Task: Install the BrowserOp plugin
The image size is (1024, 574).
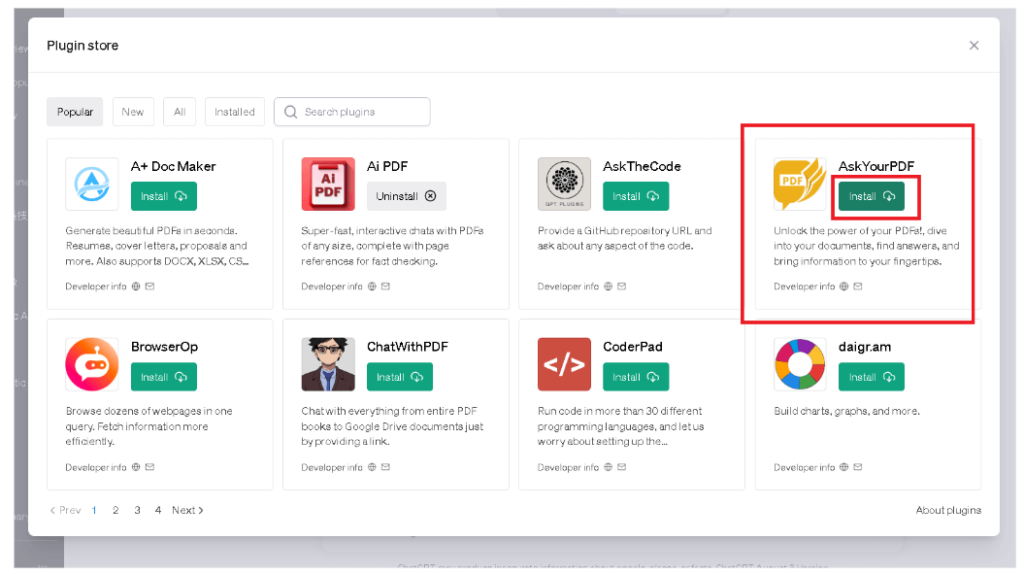Action: point(164,377)
